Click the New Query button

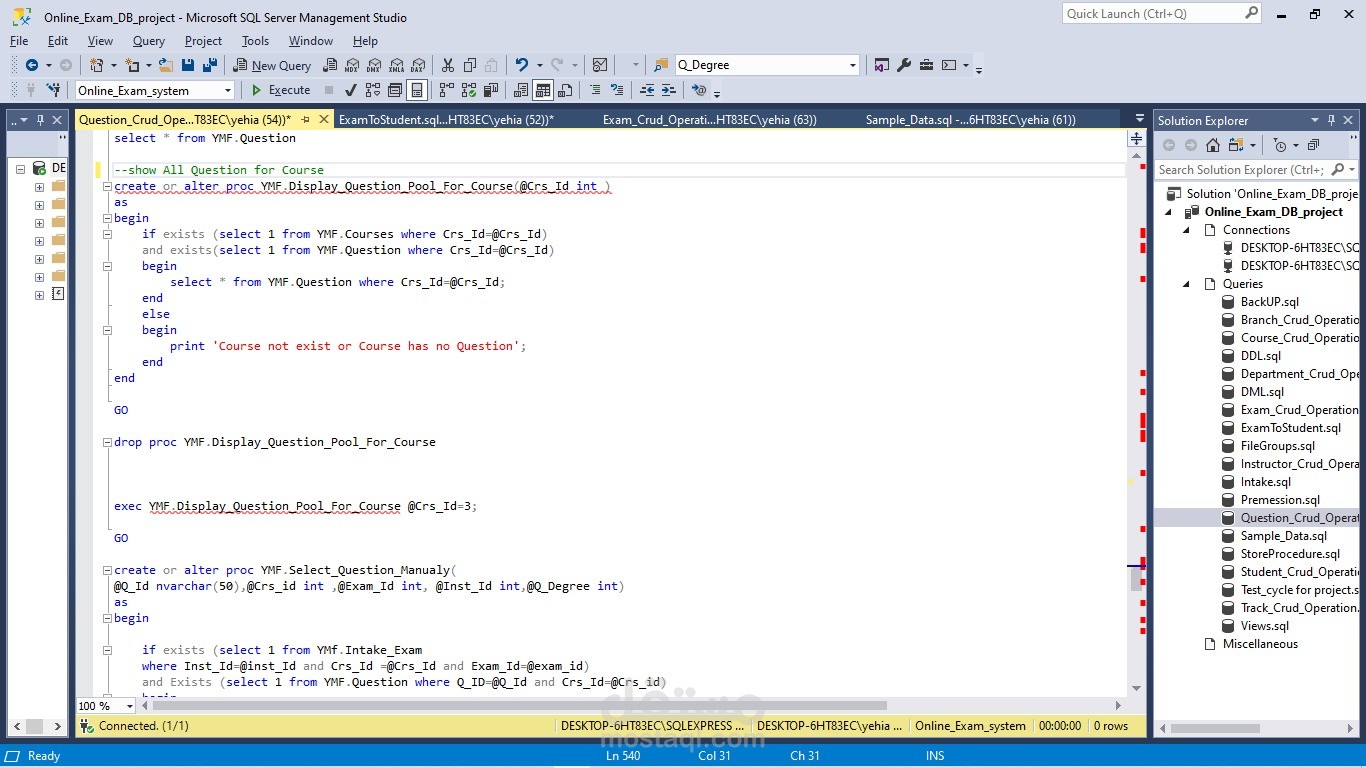pos(272,65)
